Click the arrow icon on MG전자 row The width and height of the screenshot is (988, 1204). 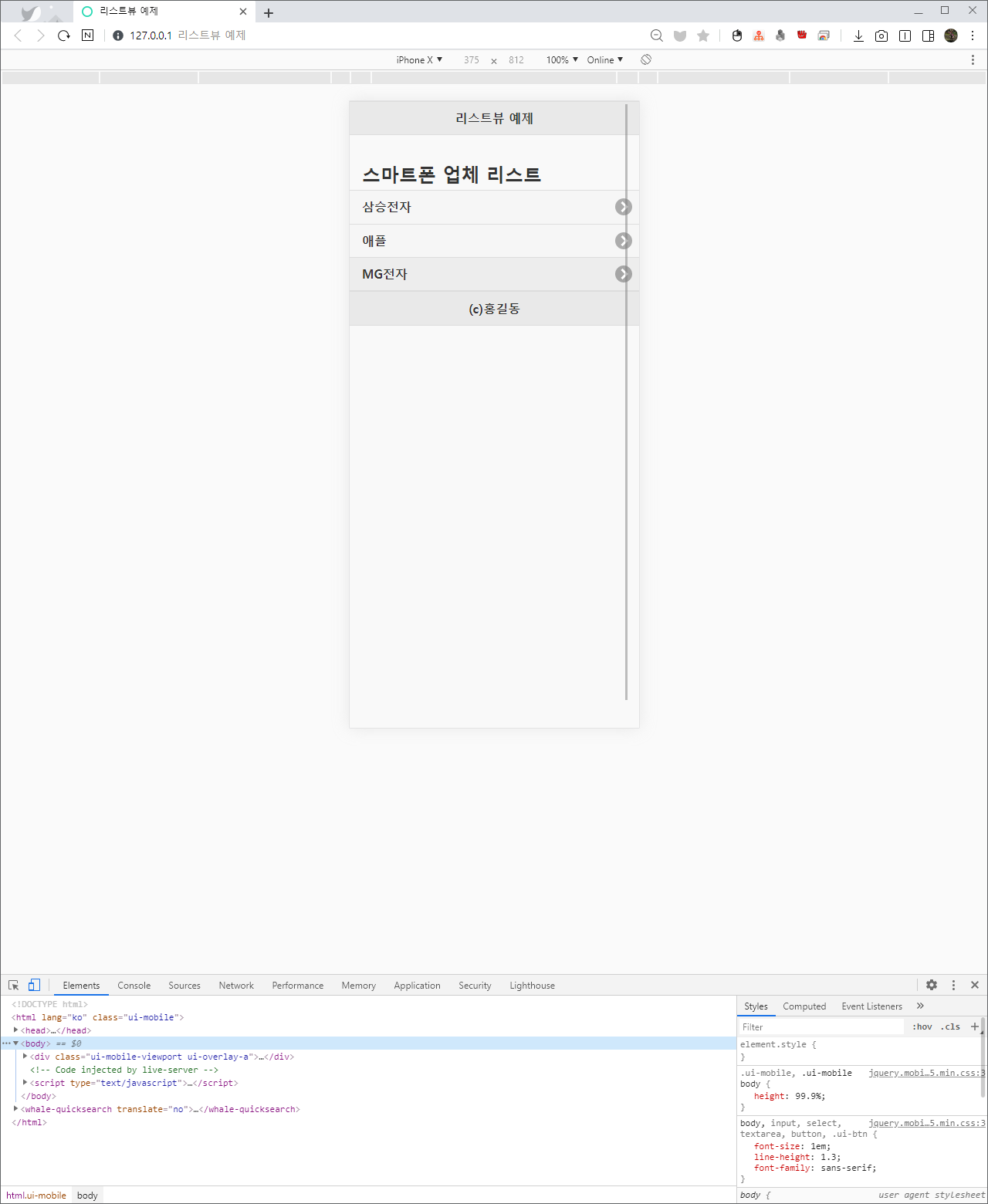[x=624, y=274]
